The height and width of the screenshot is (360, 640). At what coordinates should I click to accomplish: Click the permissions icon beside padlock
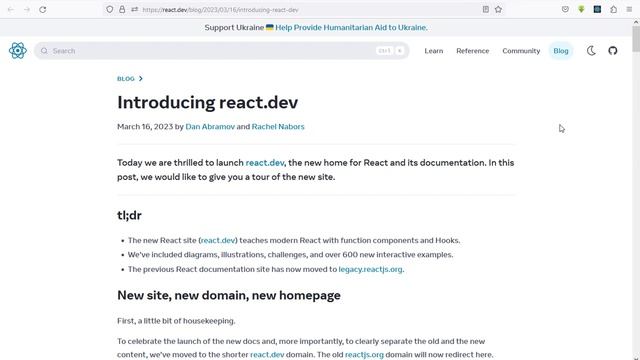(135, 9)
